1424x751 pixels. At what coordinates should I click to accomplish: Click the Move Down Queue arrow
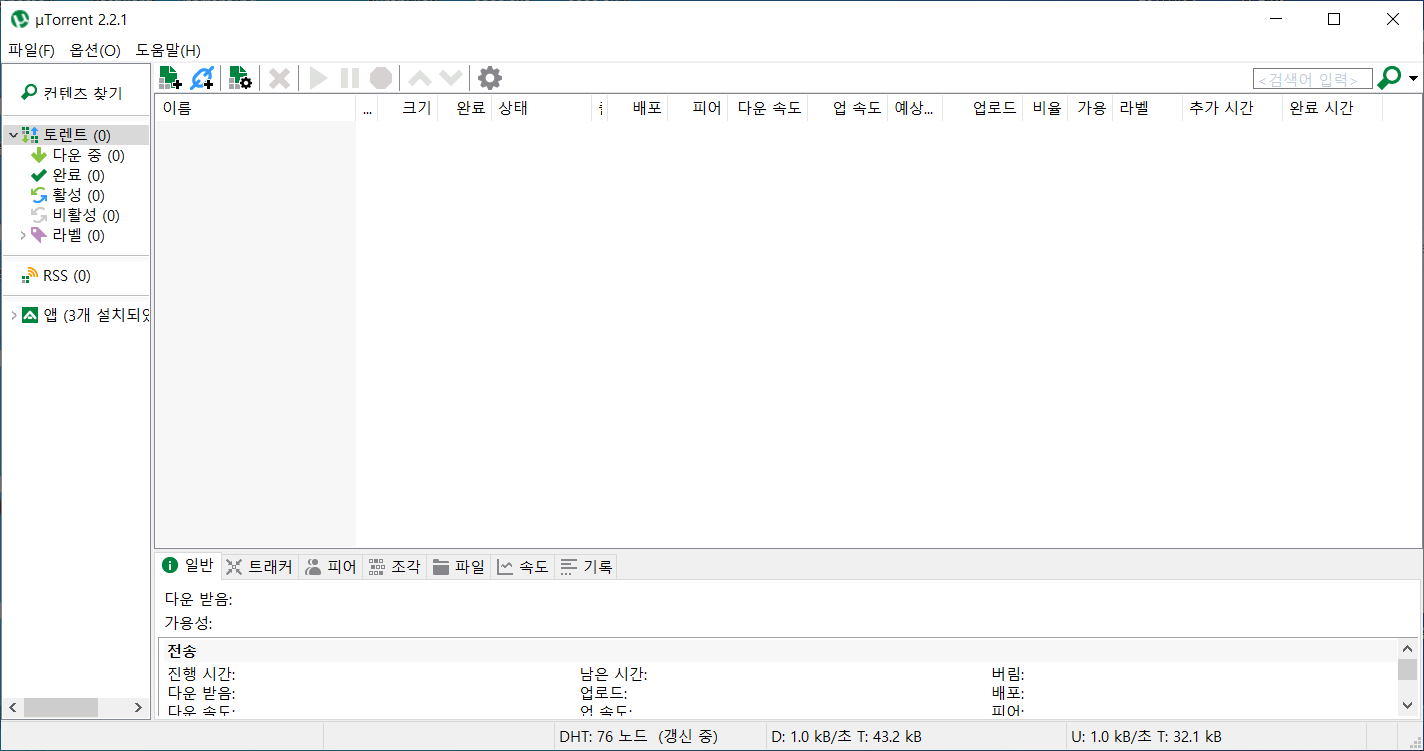coord(451,78)
